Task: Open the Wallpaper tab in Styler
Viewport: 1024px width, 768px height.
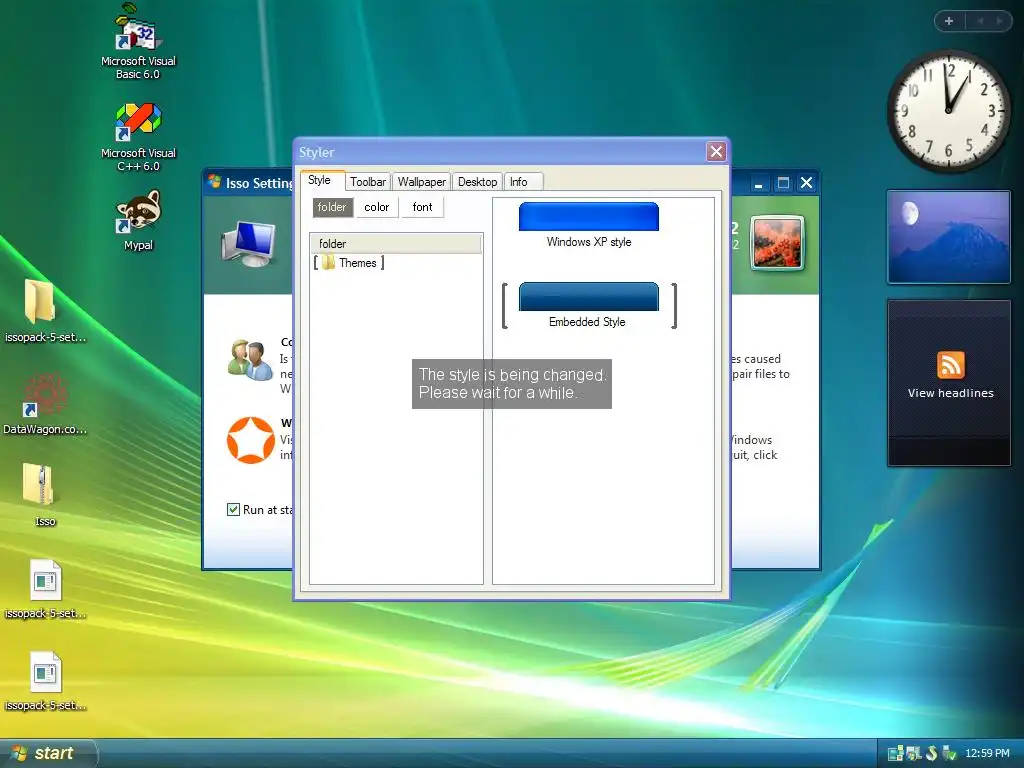Action: (x=422, y=182)
